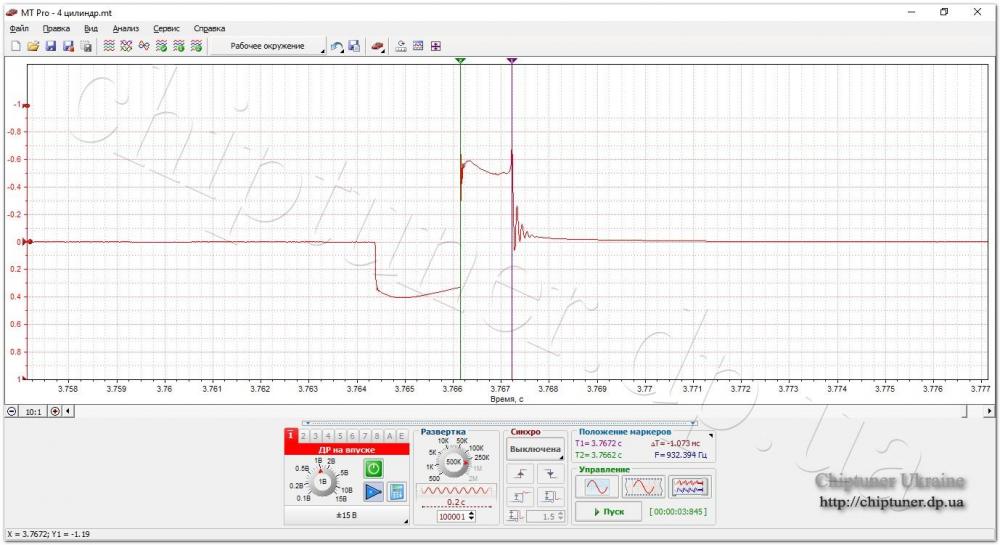This screenshot has width=1000, height=545.
Task: Click the first green waves toolbar icon
Action: click(x=109, y=46)
